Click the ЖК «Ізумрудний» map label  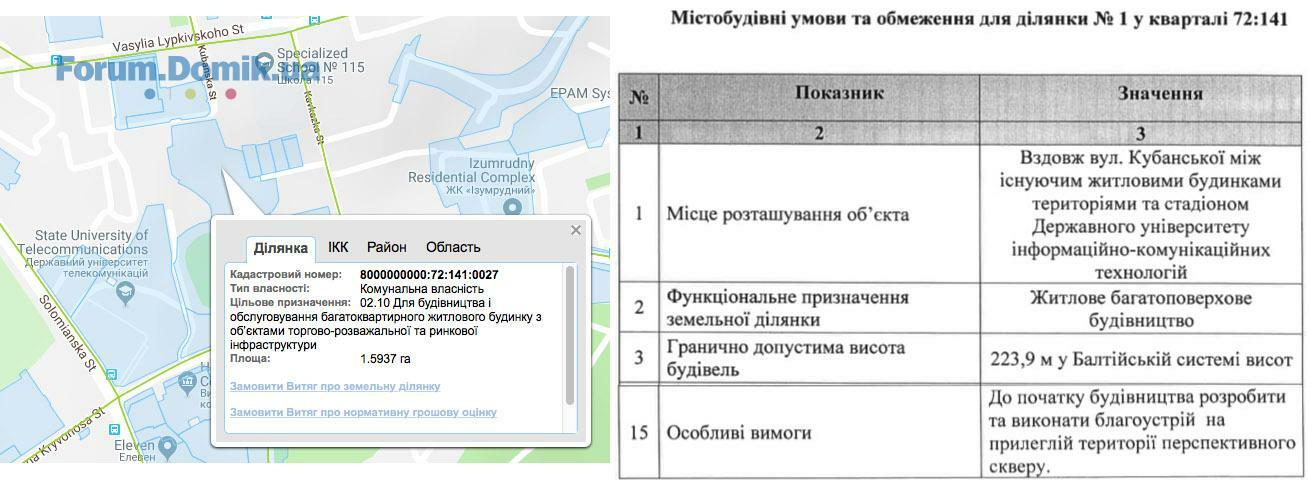point(490,190)
